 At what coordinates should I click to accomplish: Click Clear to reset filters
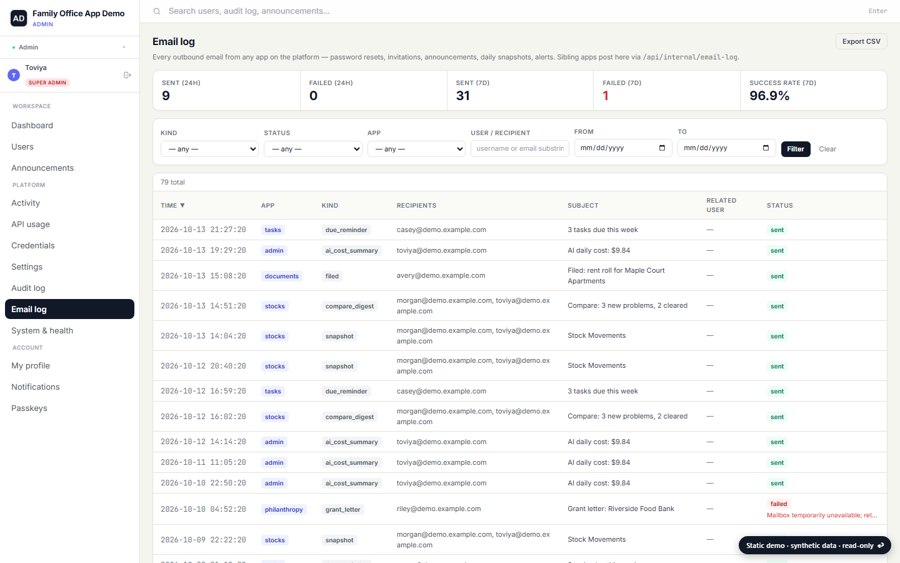point(827,149)
